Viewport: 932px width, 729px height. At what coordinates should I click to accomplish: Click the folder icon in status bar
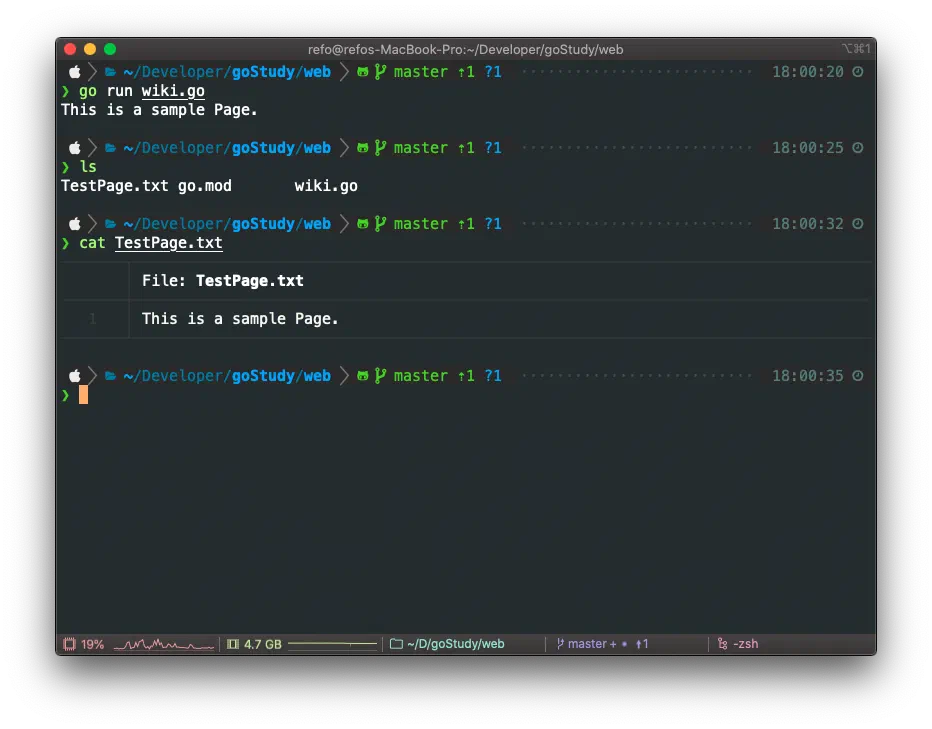click(x=396, y=644)
